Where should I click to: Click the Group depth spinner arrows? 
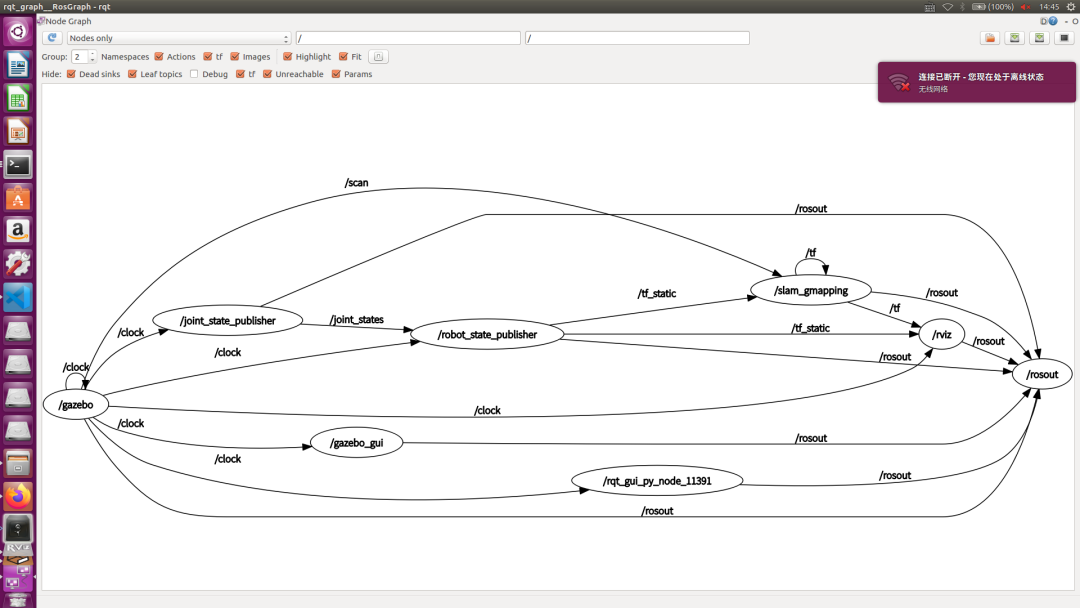tap(93, 57)
